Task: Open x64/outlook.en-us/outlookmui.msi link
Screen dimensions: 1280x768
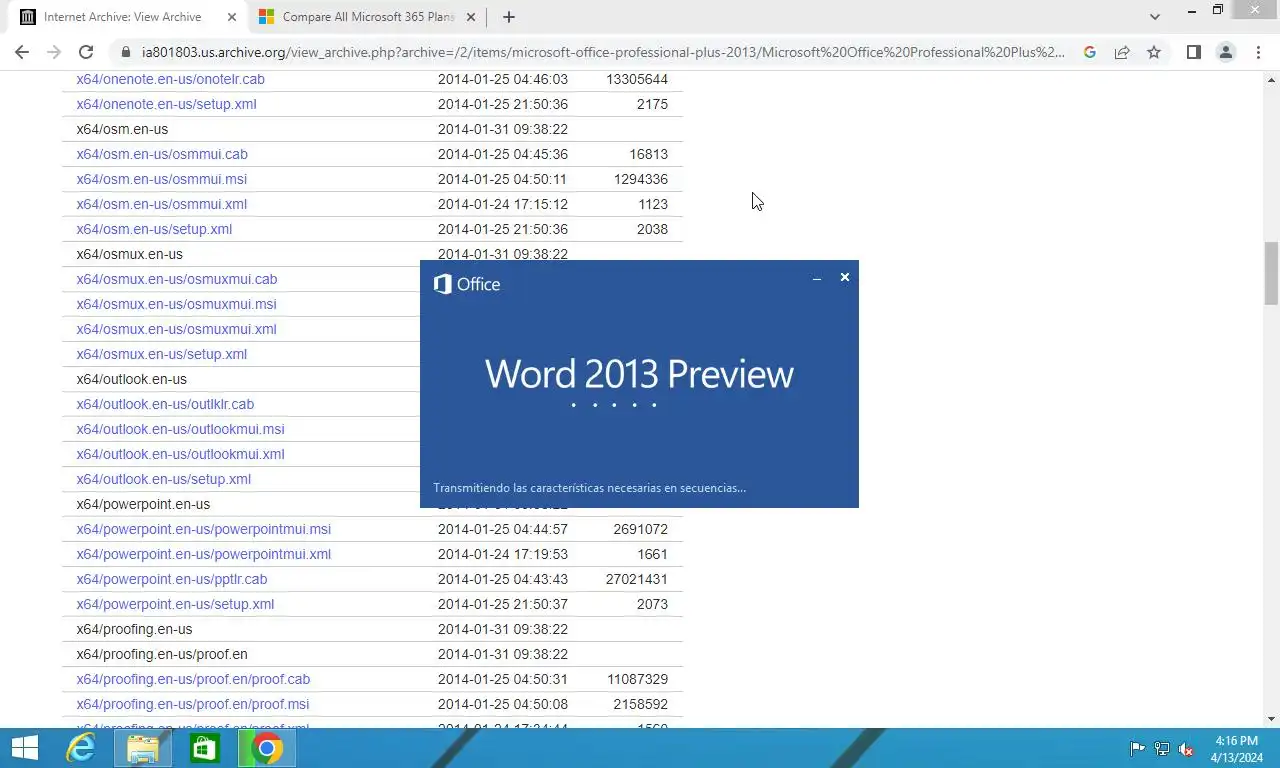Action: (x=180, y=429)
